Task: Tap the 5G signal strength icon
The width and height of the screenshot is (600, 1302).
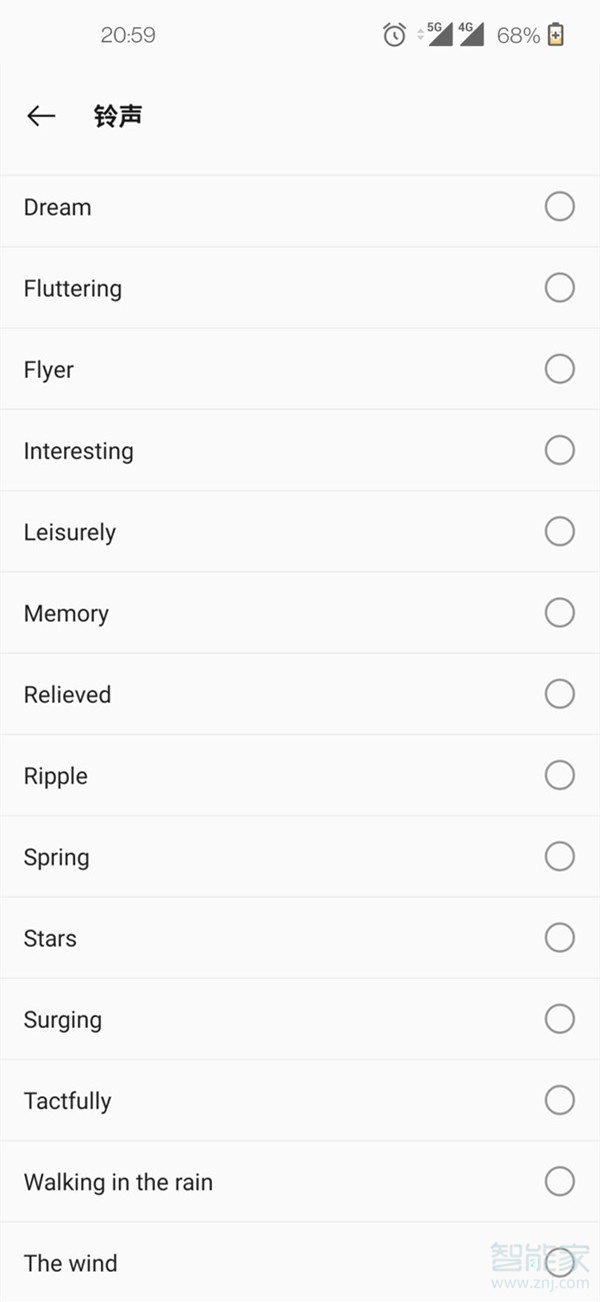Action: (x=437, y=34)
